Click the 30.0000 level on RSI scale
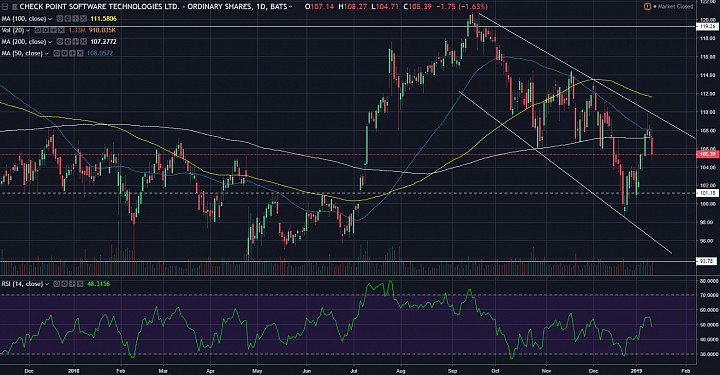The image size is (720, 375). [708, 354]
